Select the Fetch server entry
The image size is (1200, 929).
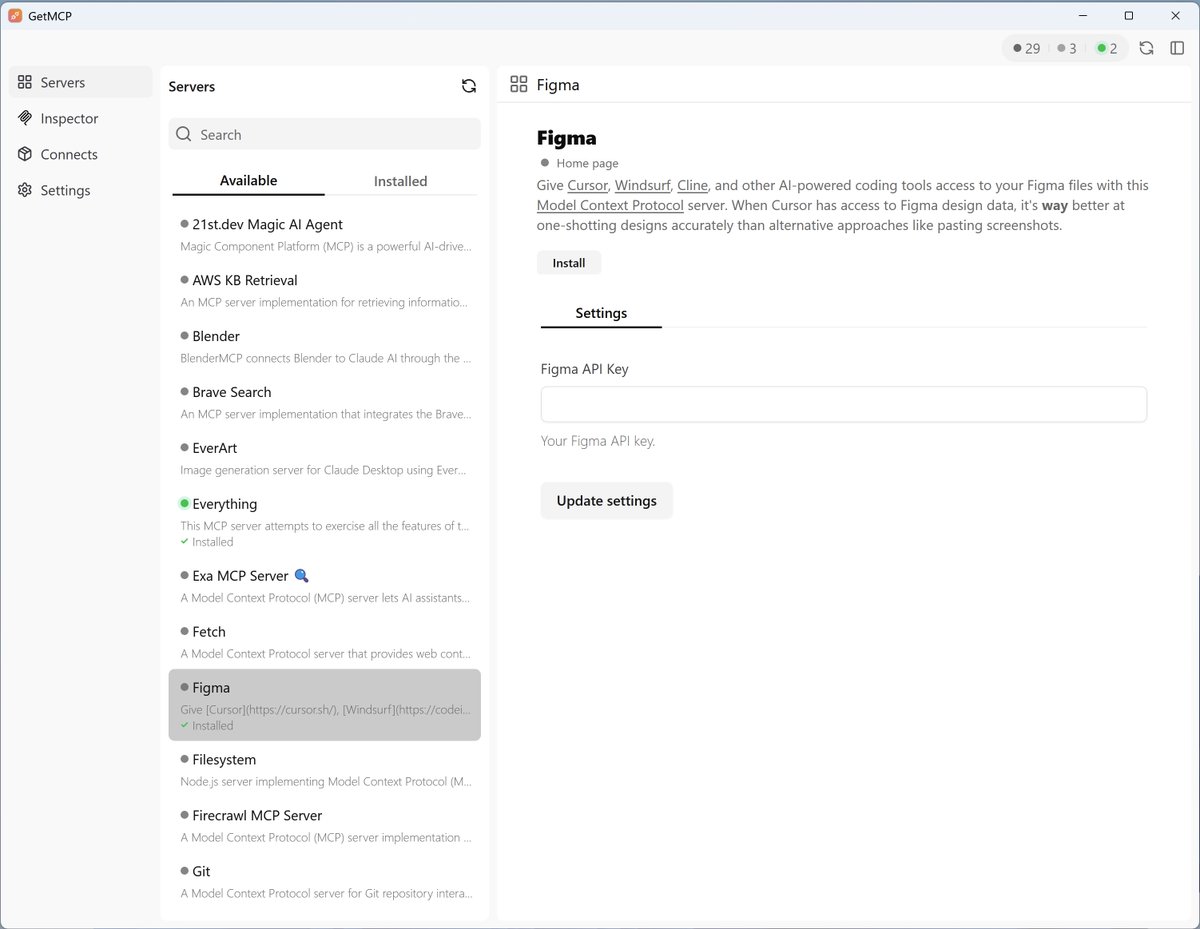(325, 642)
